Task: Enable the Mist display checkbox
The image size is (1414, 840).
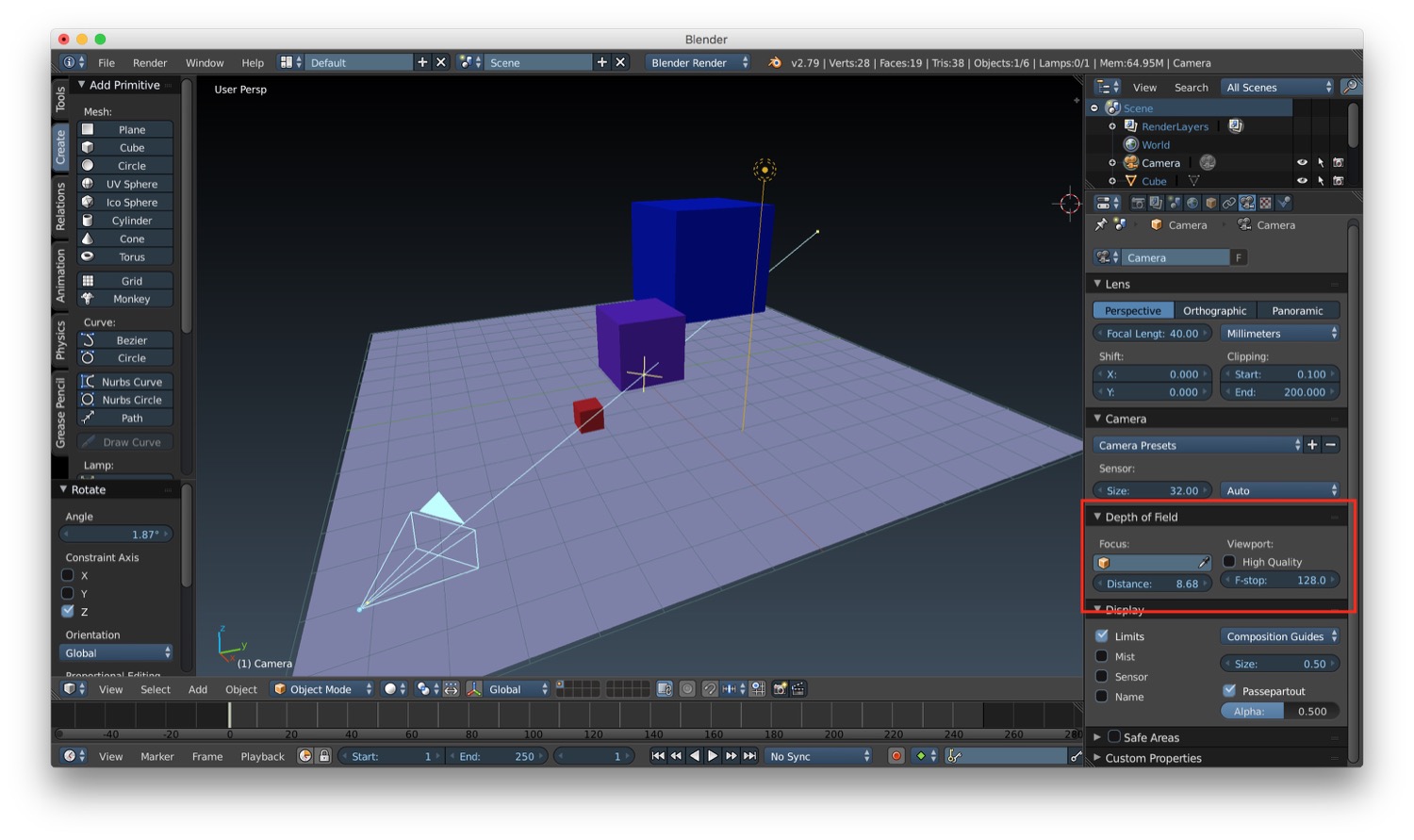Action: coord(1101,656)
